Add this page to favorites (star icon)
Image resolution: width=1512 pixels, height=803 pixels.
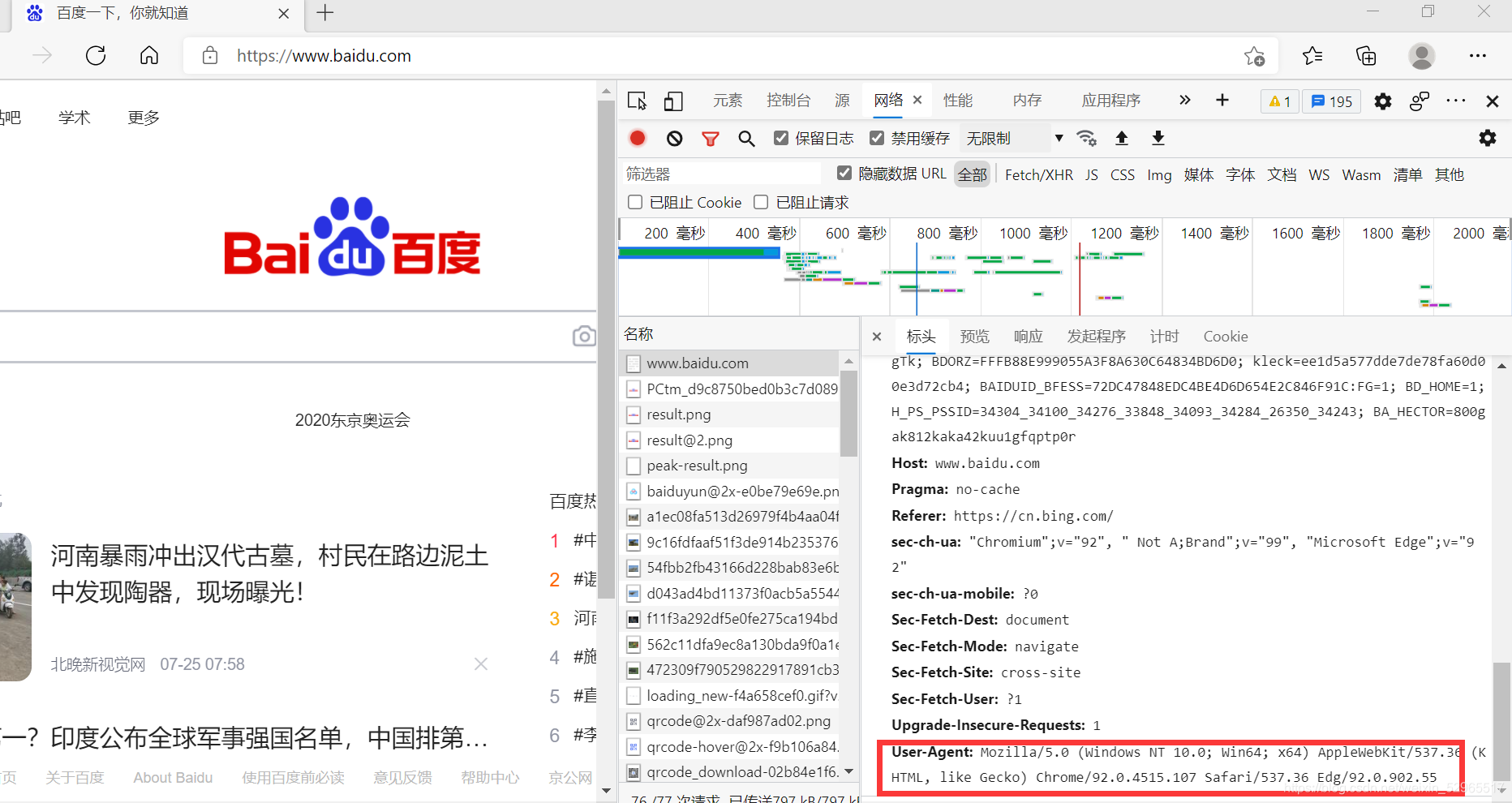pyautogui.click(x=1254, y=56)
